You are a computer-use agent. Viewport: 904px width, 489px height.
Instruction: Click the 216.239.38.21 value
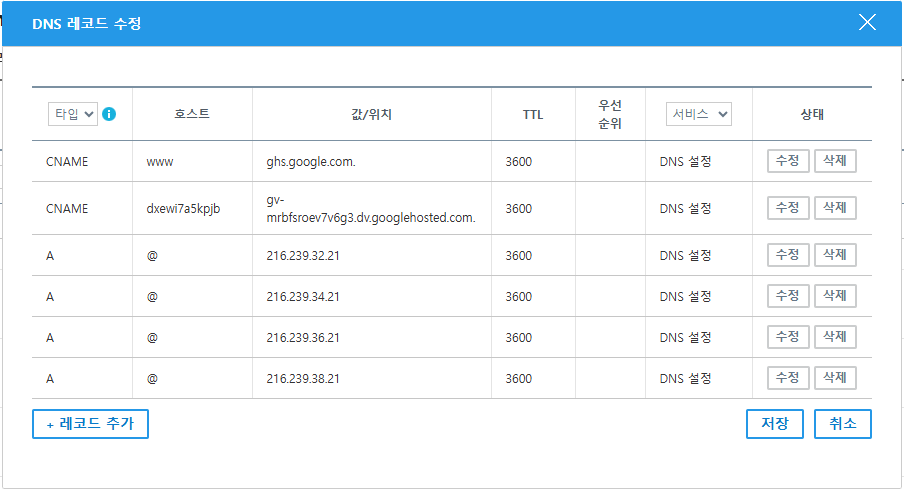tap(303, 378)
